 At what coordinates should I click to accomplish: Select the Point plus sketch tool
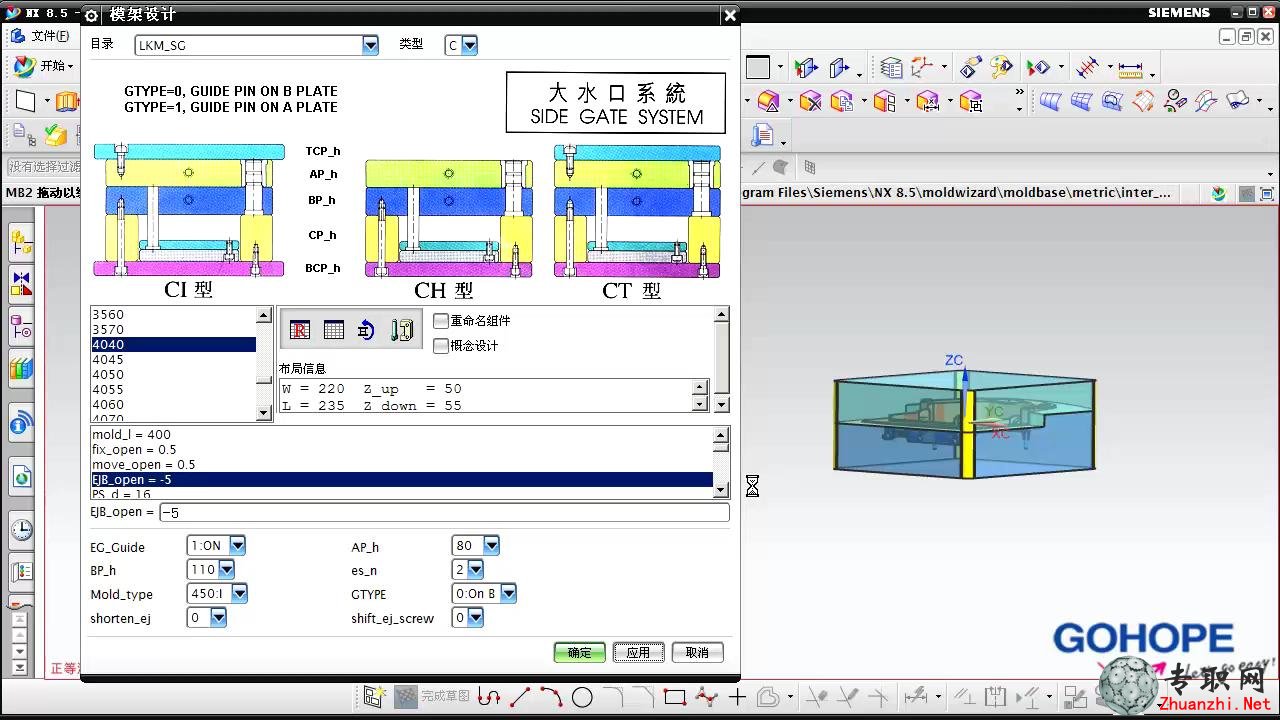pyautogui.click(x=737, y=697)
